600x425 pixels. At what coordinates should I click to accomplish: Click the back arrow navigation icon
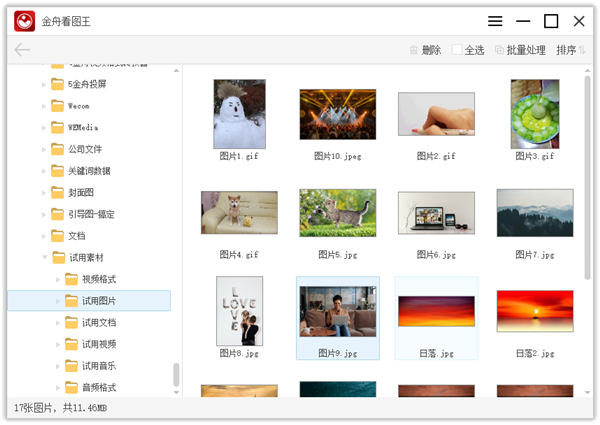click(x=22, y=49)
